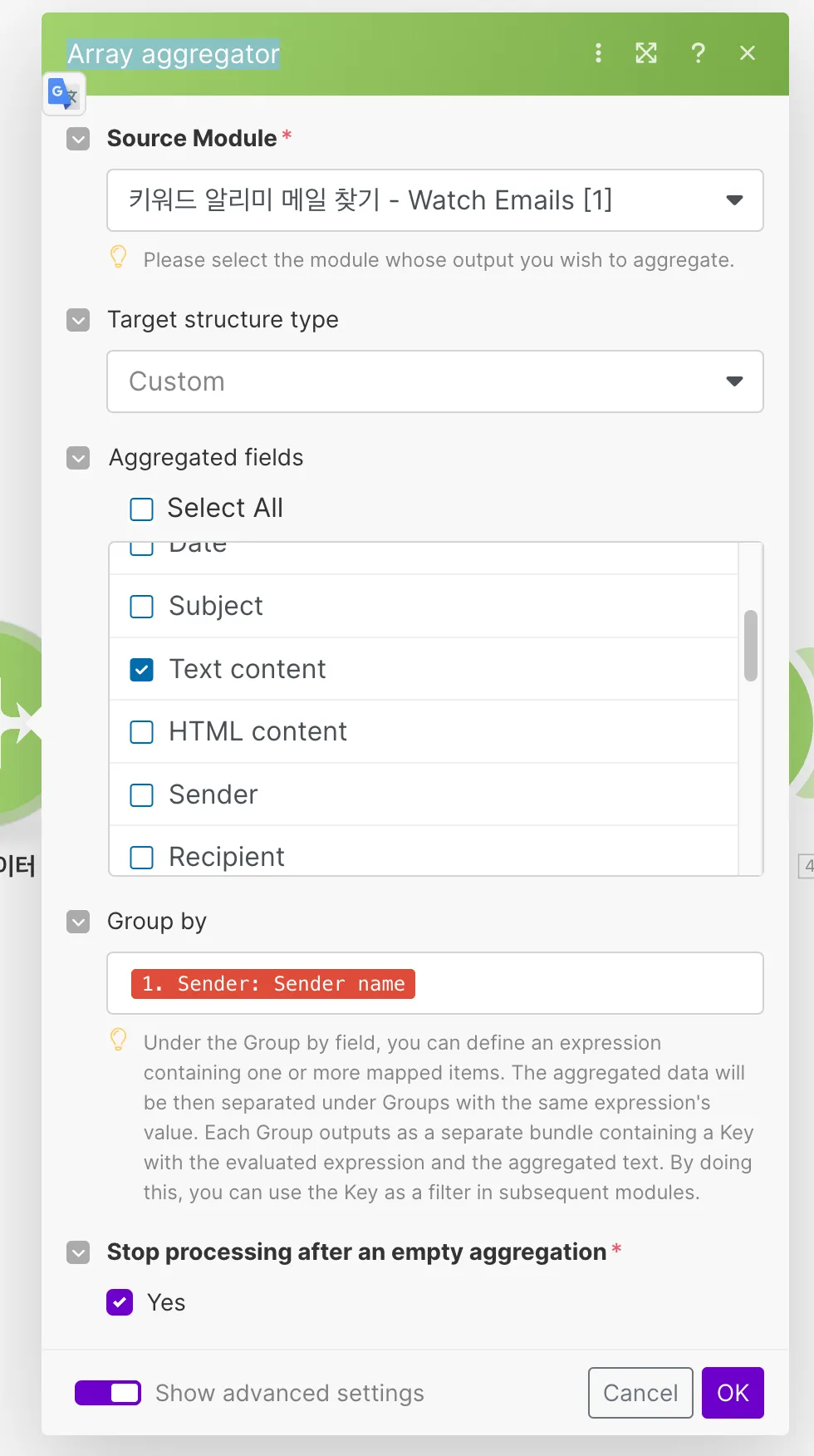This screenshot has height=1456, width=814.
Task: Click the expand to fullscreen icon
Action: tap(646, 53)
